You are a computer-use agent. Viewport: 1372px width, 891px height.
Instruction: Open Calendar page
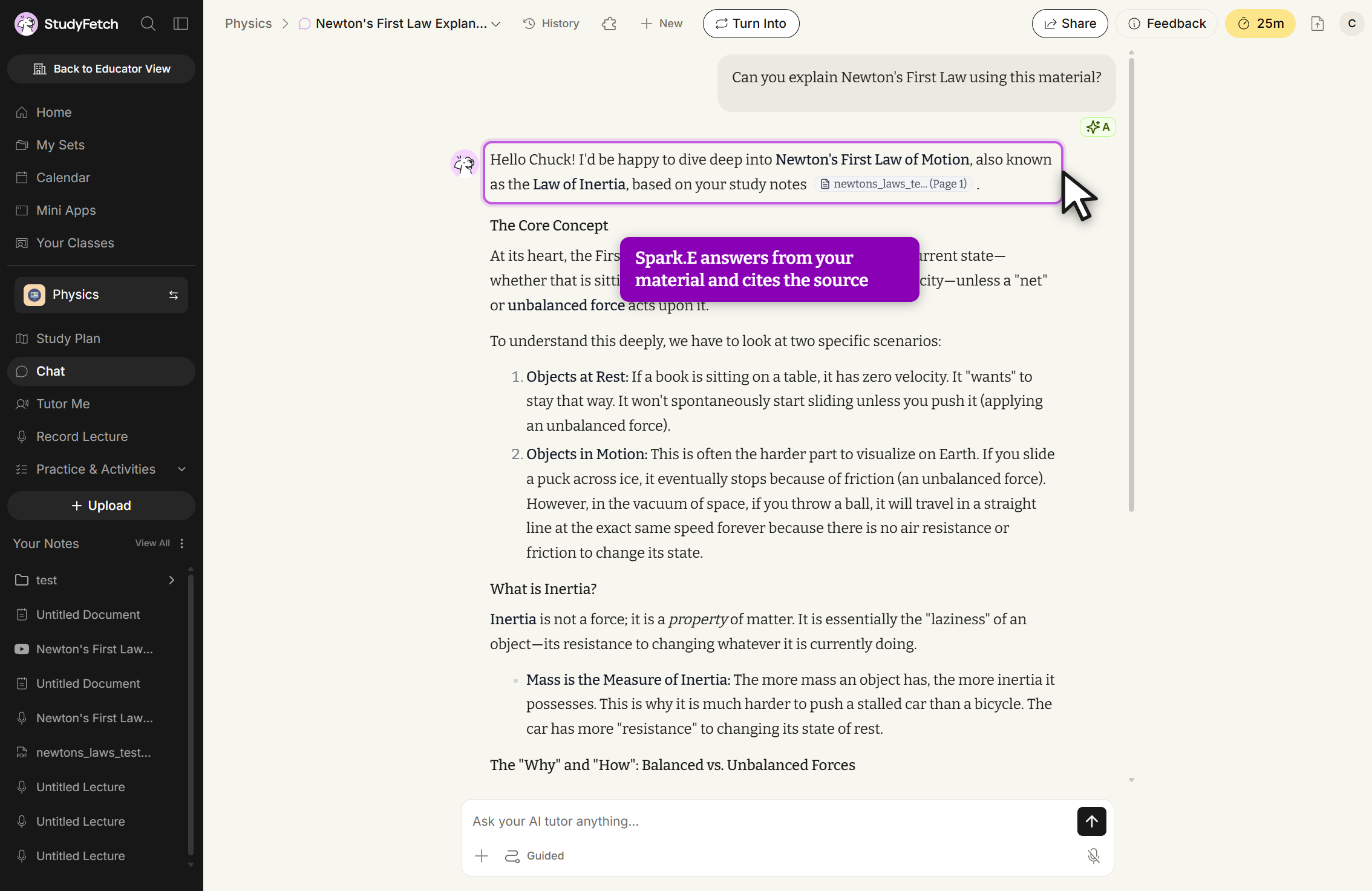[x=101, y=178]
